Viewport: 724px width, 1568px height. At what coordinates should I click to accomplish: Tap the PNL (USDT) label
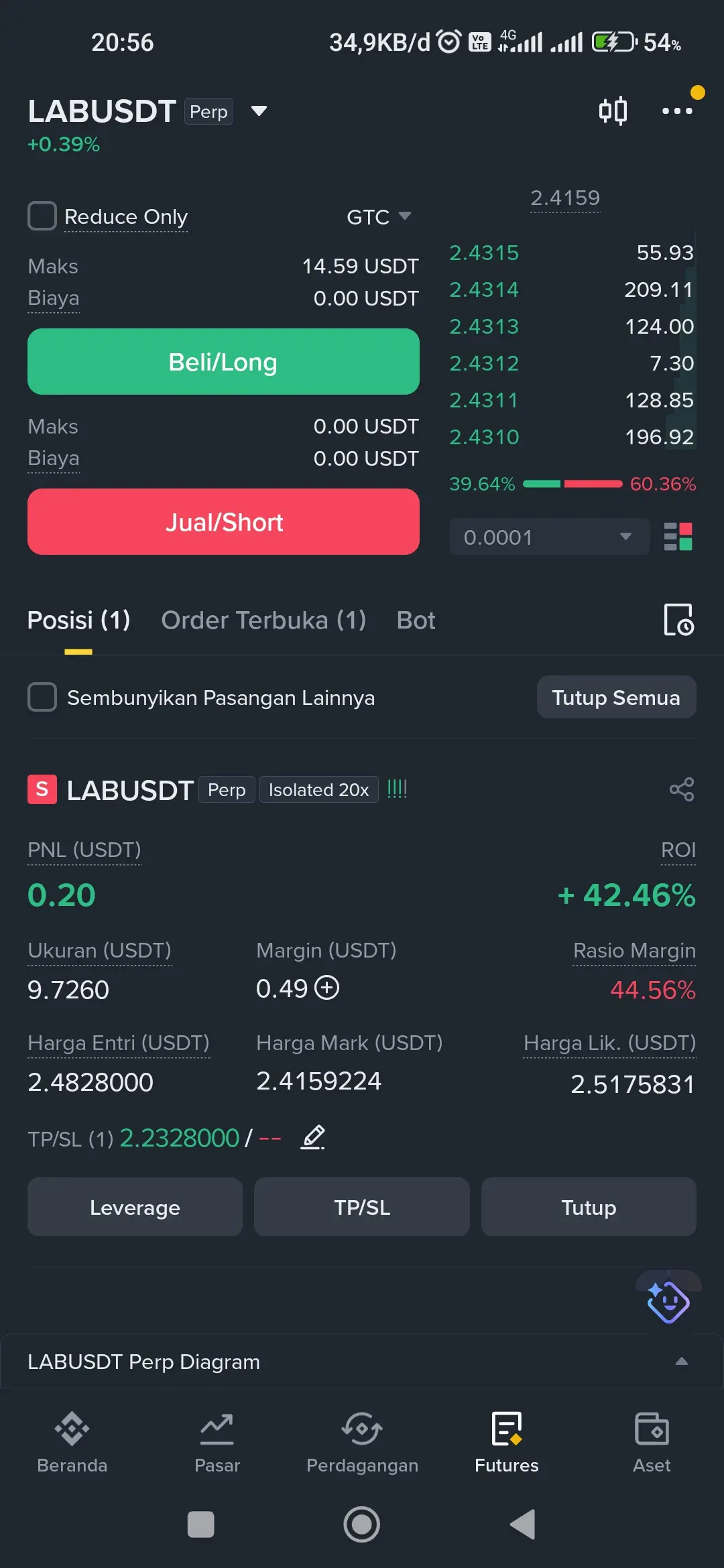coord(84,850)
